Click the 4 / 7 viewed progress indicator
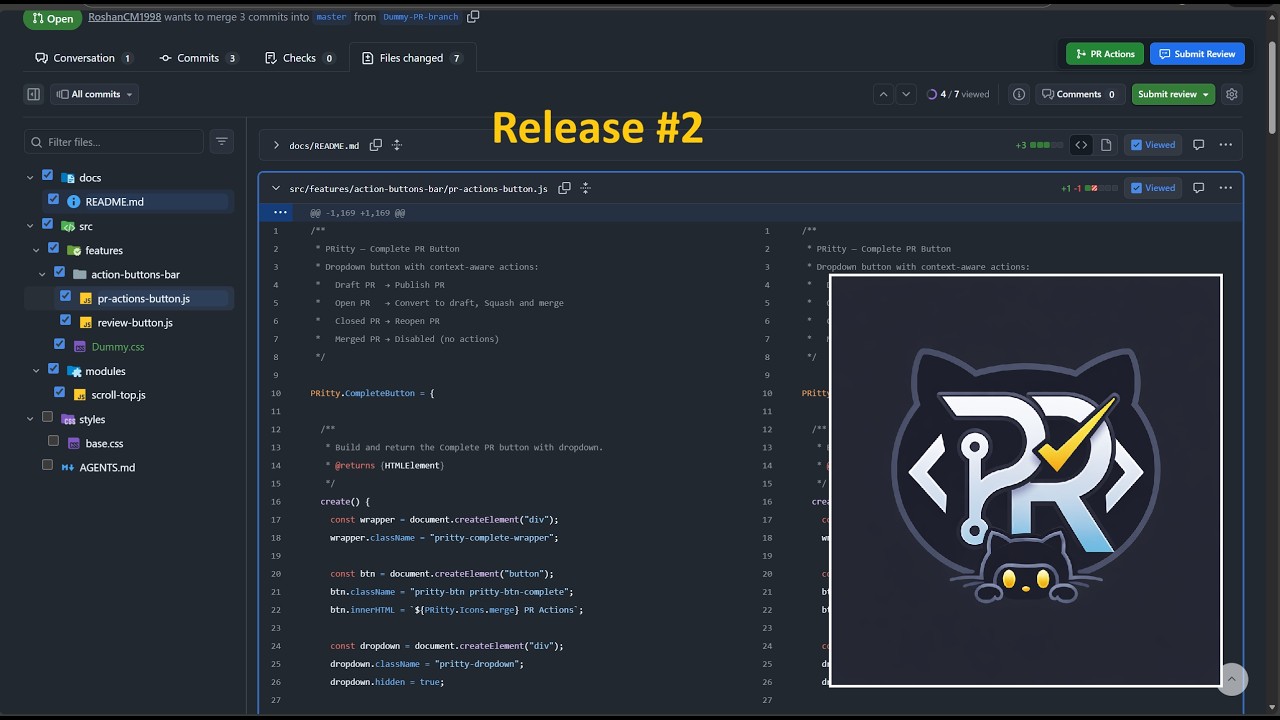This screenshot has height=720, width=1280. point(958,94)
